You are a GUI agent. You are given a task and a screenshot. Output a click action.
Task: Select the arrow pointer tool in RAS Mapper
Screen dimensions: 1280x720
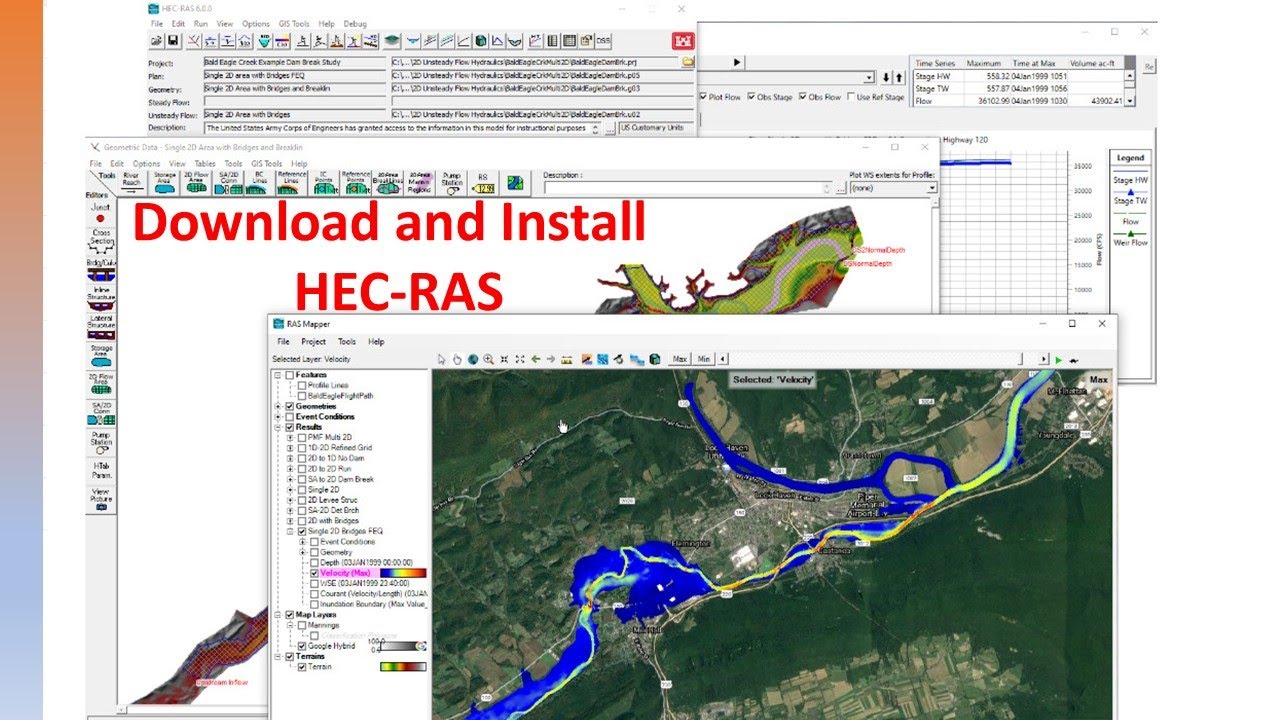click(442, 359)
